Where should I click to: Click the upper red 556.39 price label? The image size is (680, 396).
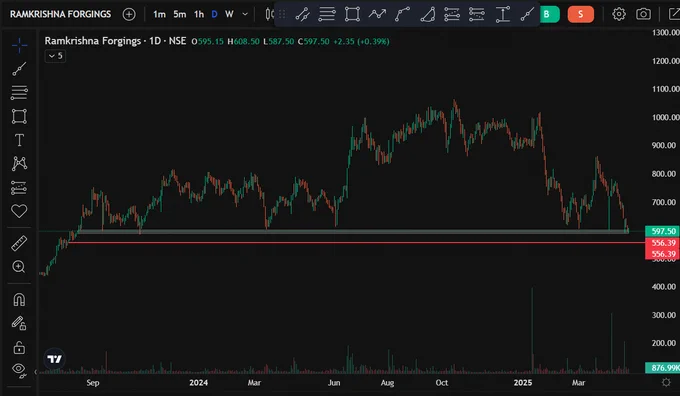pos(663,243)
